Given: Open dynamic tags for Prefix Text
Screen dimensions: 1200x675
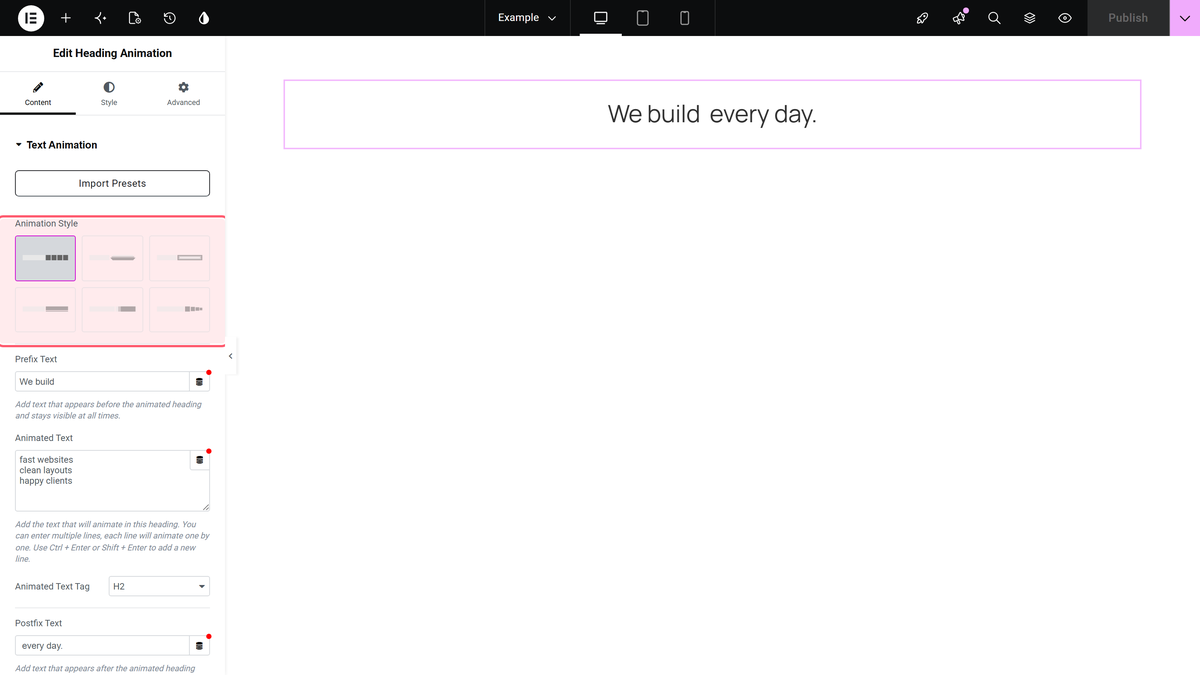Looking at the screenshot, I should [199, 382].
